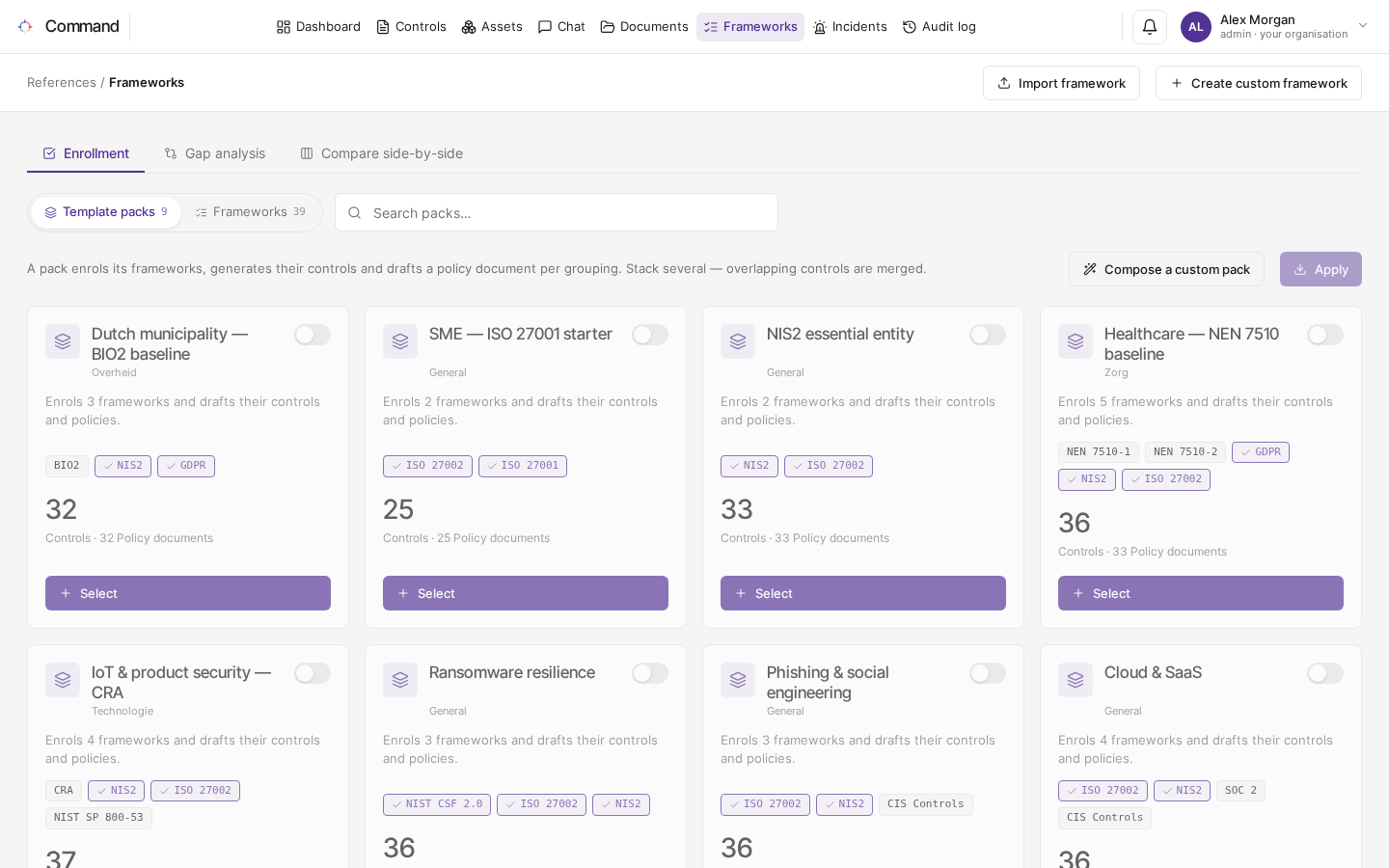Toggle Healthcare NEN 7510 baseline pack
The width and height of the screenshot is (1389, 868).
[1325, 335]
